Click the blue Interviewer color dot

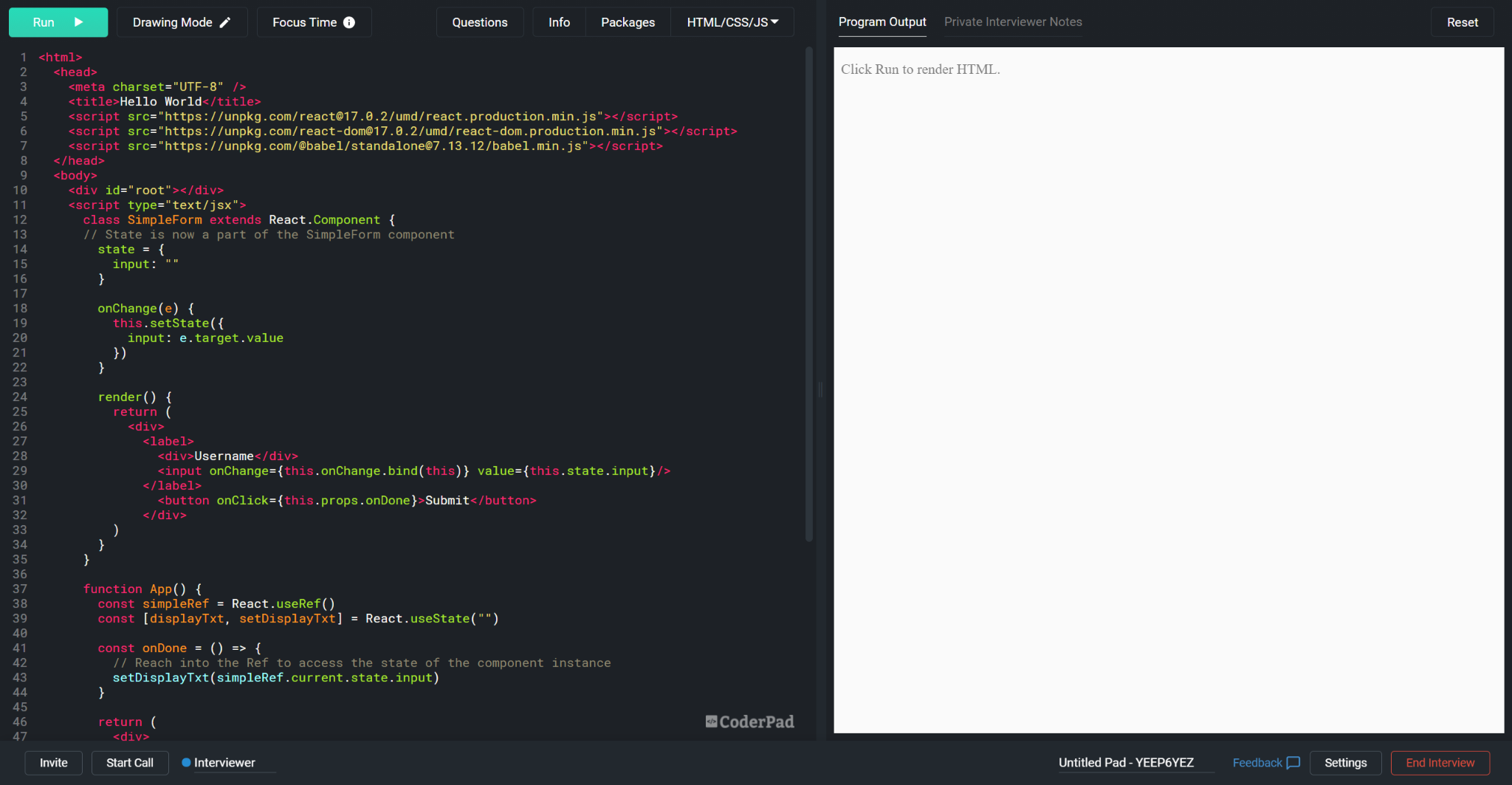(186, 763)
